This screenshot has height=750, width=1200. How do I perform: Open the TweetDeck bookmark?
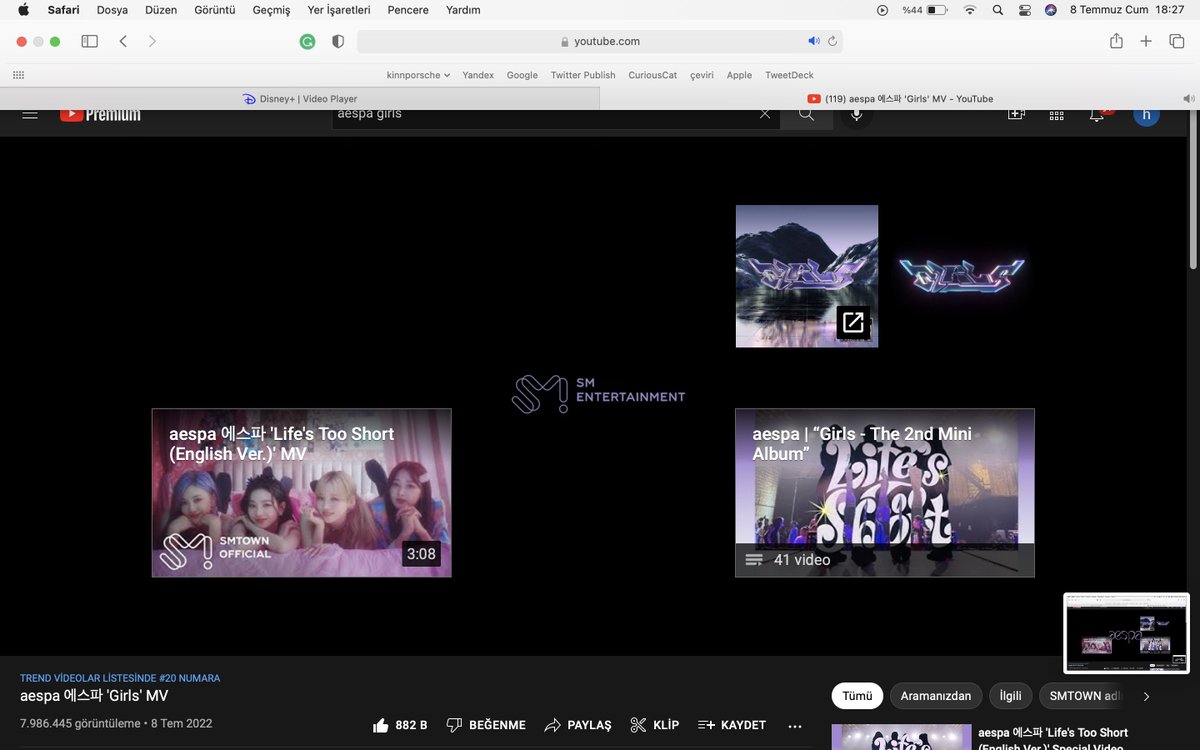click(x=789, y=75)
